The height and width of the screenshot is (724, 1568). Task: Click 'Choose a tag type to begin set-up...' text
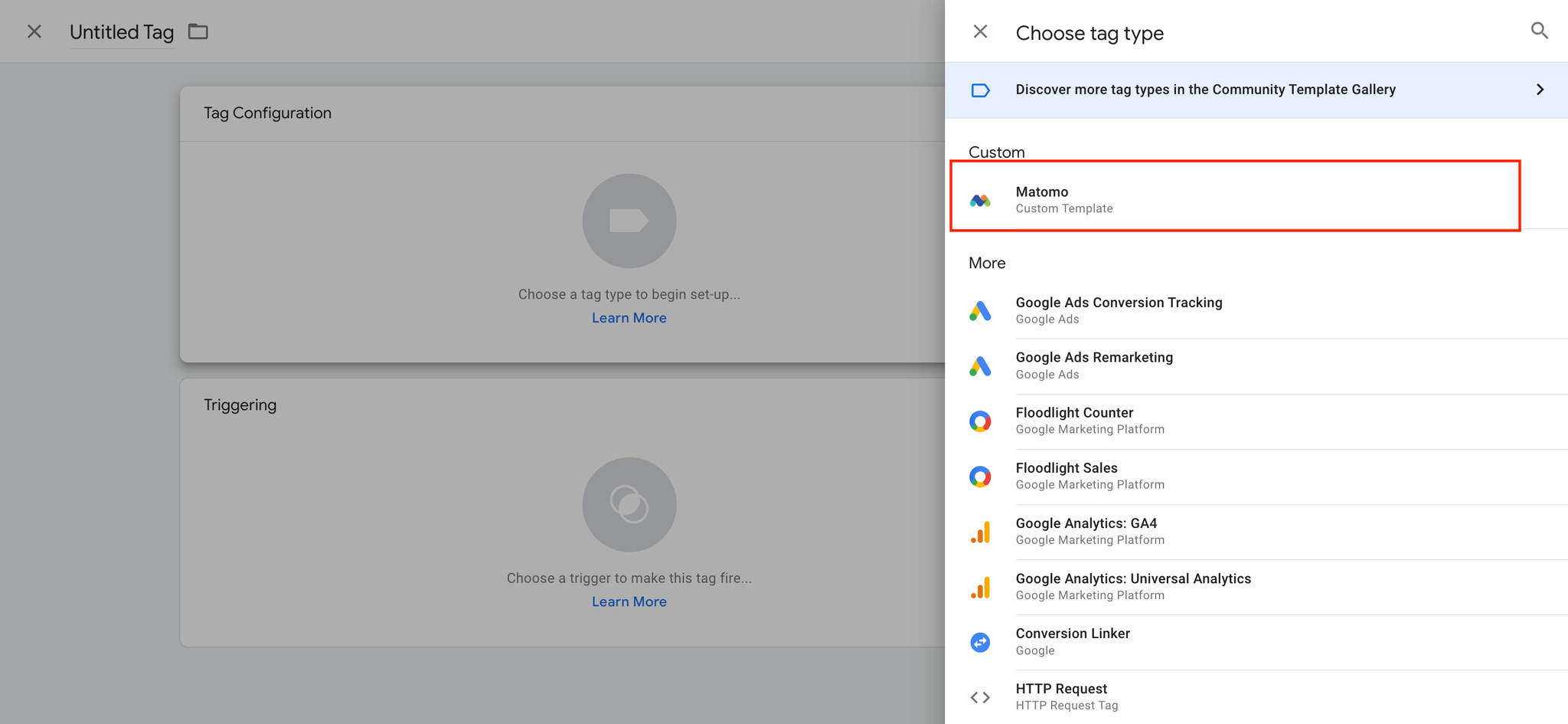click(x=629, y=294)
